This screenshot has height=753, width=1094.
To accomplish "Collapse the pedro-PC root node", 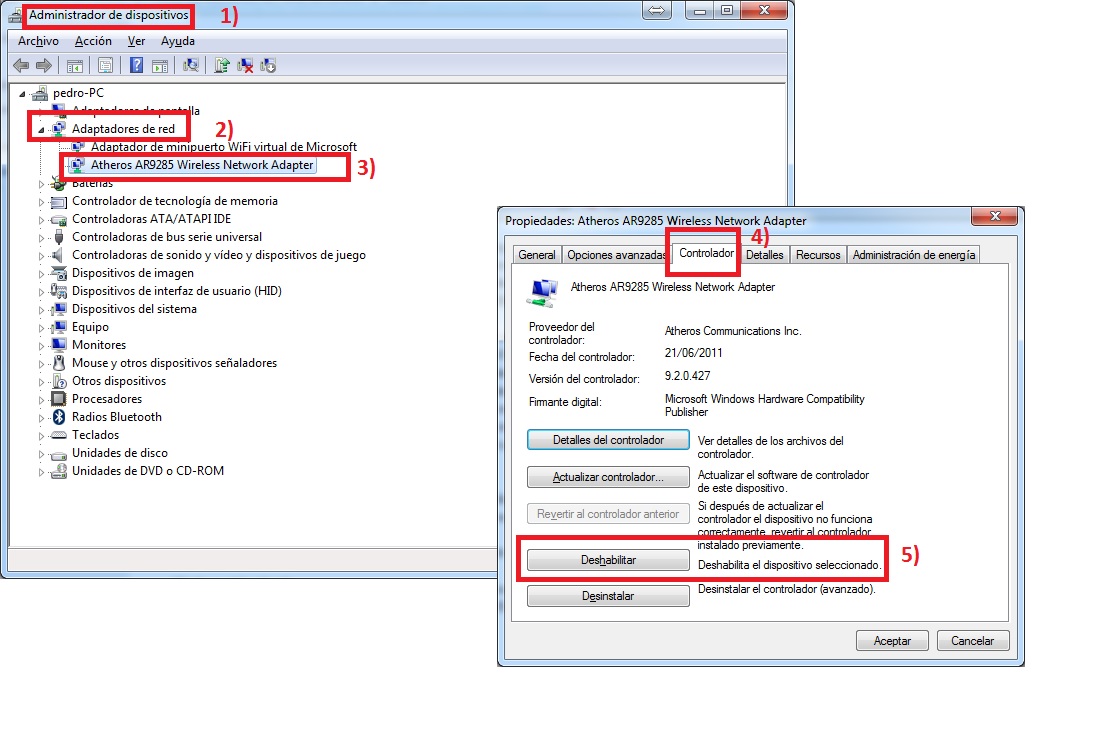I will (x=22, y=94).
